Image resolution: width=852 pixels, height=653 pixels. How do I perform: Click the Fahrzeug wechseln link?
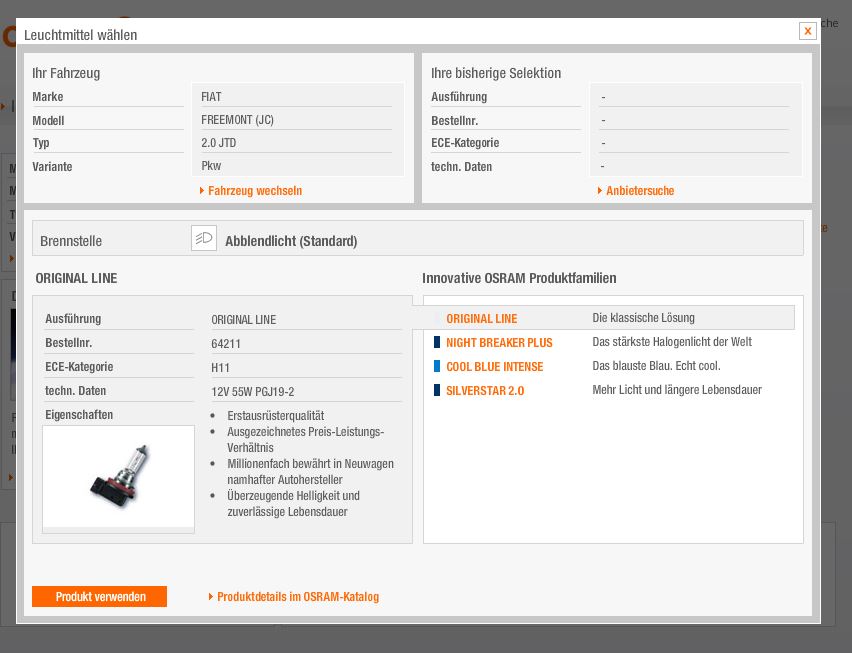pyautogui.click(x=255, y=191)
